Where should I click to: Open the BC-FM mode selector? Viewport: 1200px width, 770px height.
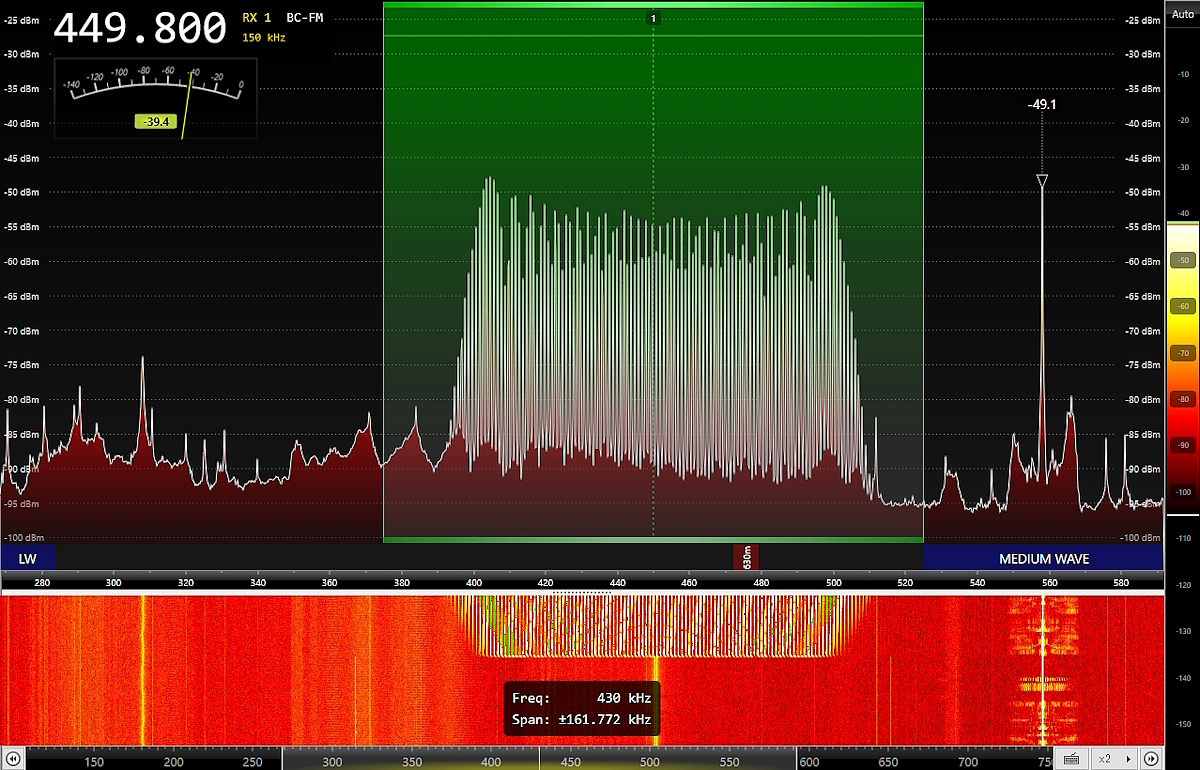tap(305, 18)
